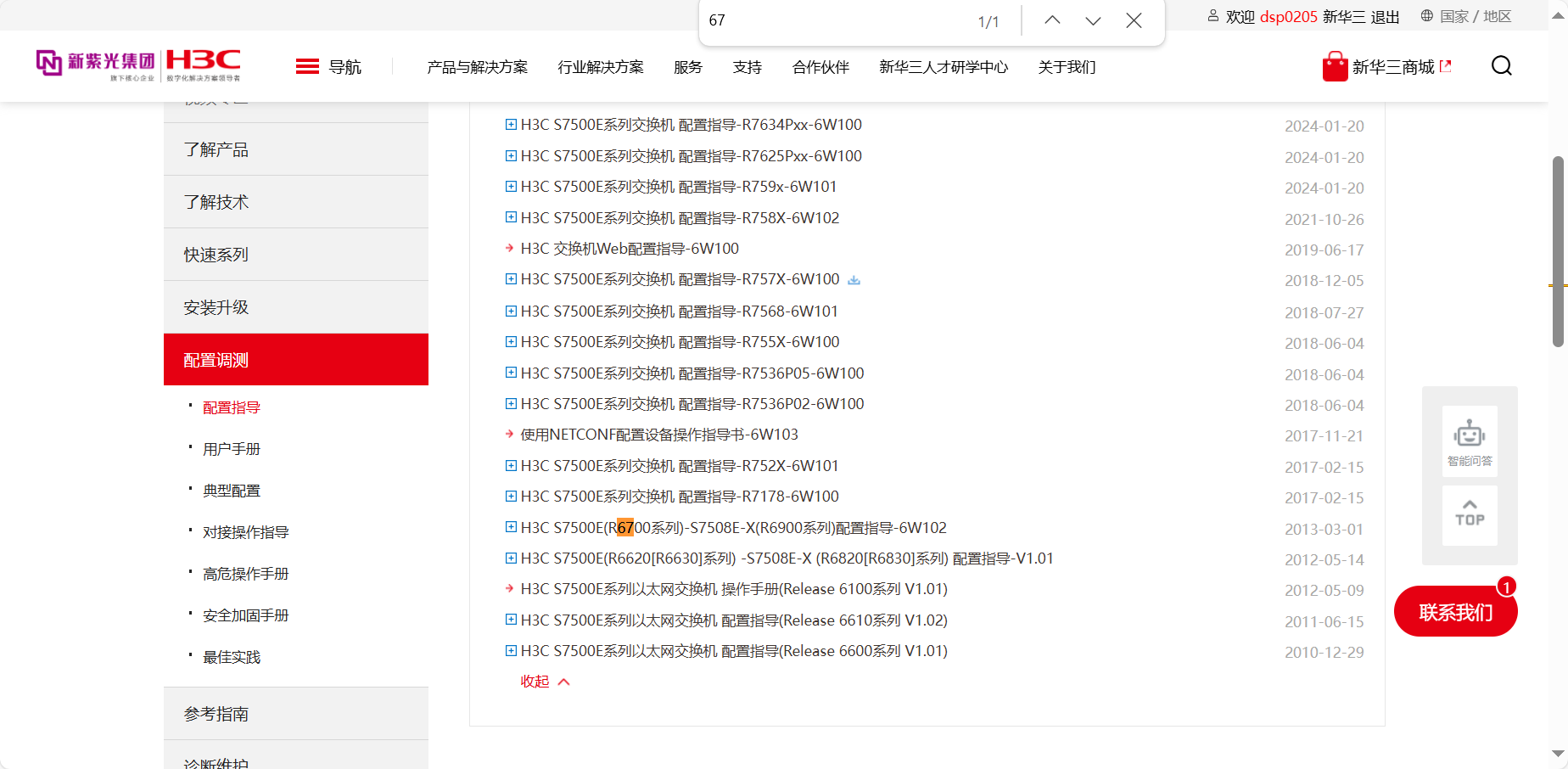Go to next find result
This screenshot has width=1568, height=769.
pyautogui.click(x=1093, y=20)
